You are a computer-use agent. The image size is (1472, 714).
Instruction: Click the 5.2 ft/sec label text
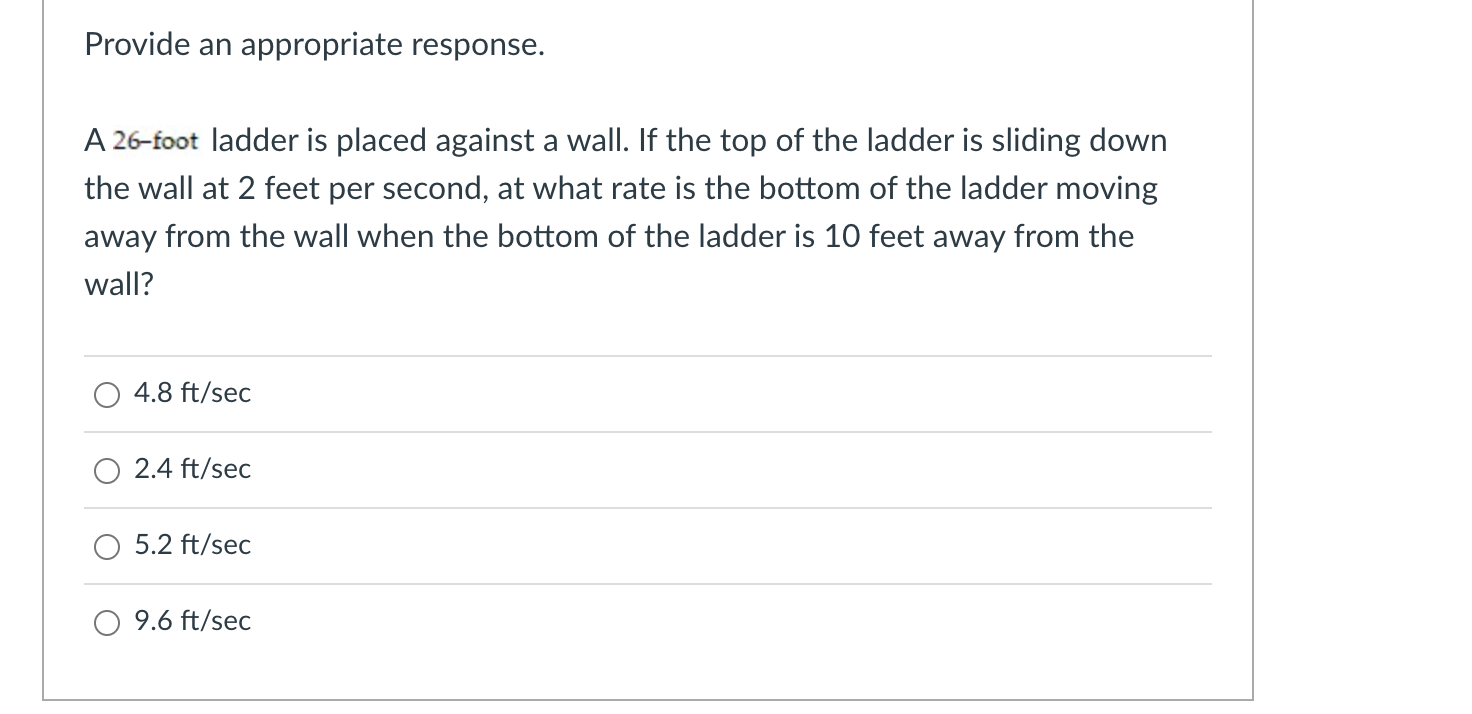pos(192,545)
